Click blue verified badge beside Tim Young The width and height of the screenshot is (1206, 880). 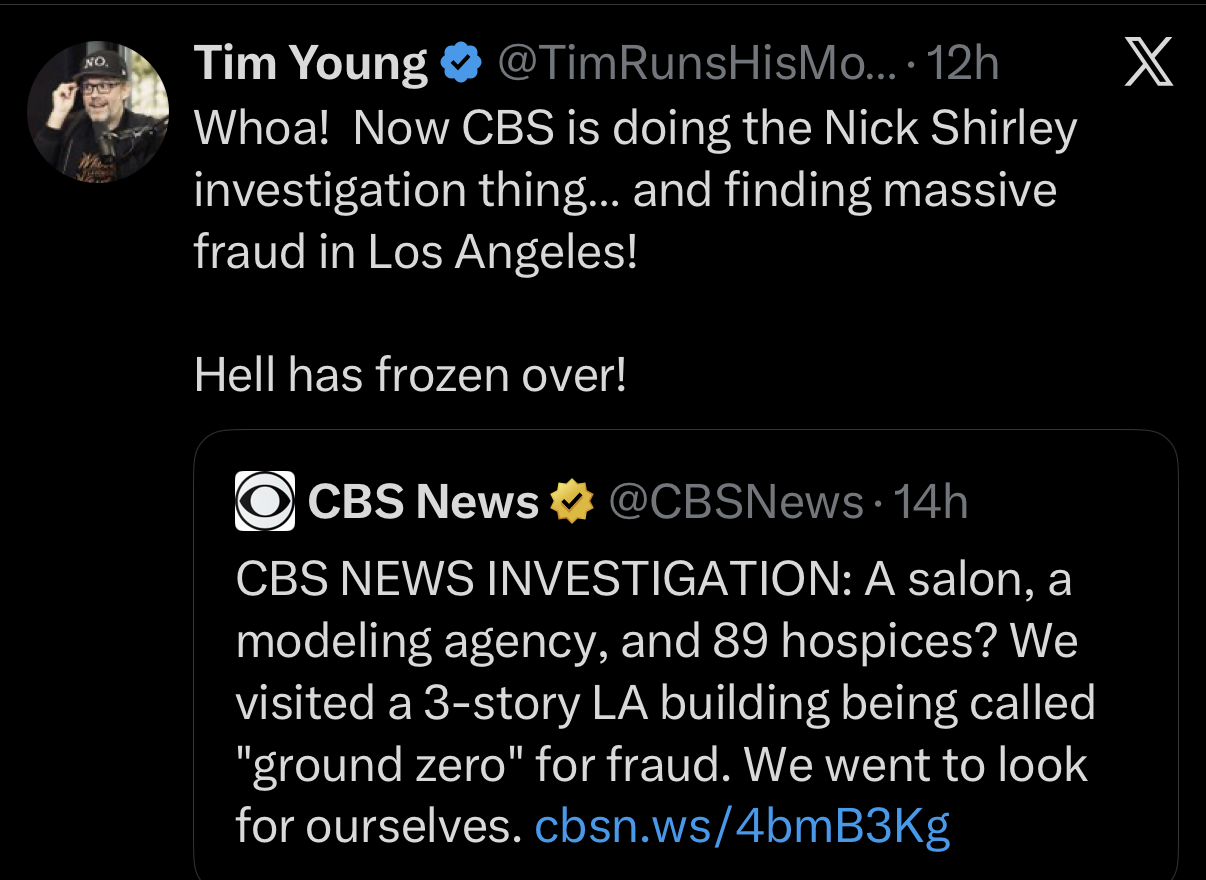click(x=459, y=65)
